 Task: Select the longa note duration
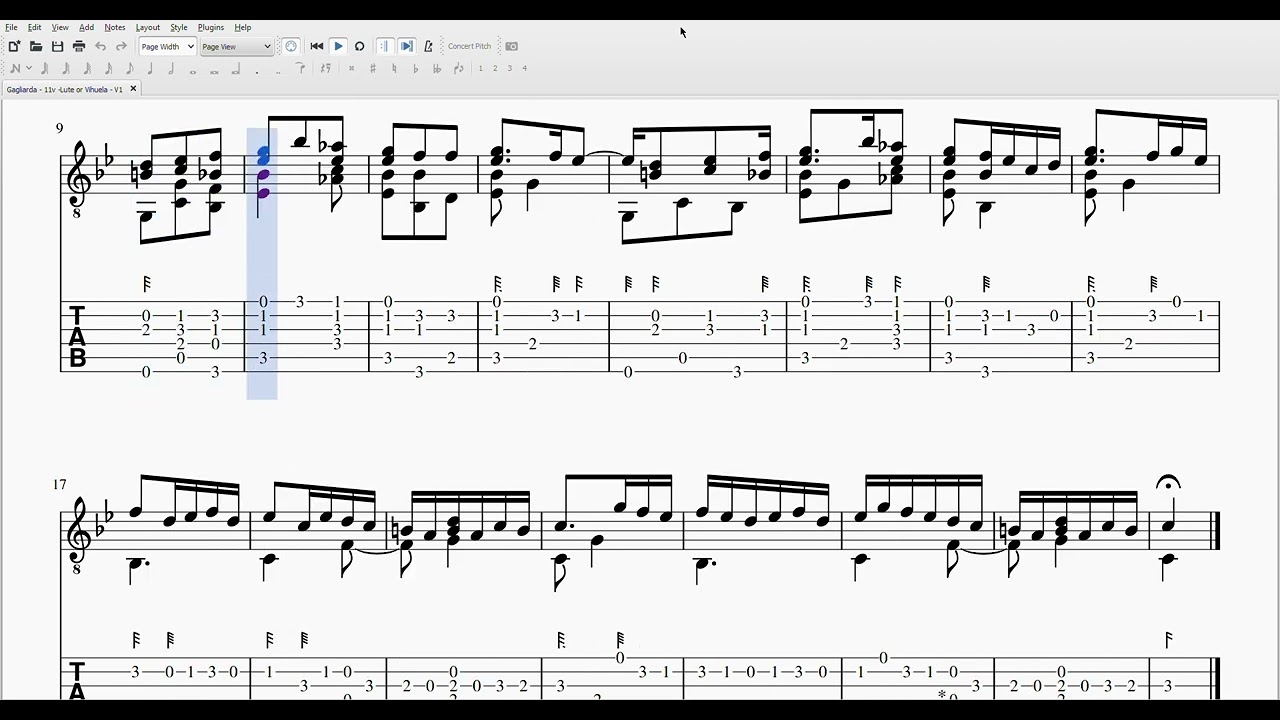click(236, 68)
